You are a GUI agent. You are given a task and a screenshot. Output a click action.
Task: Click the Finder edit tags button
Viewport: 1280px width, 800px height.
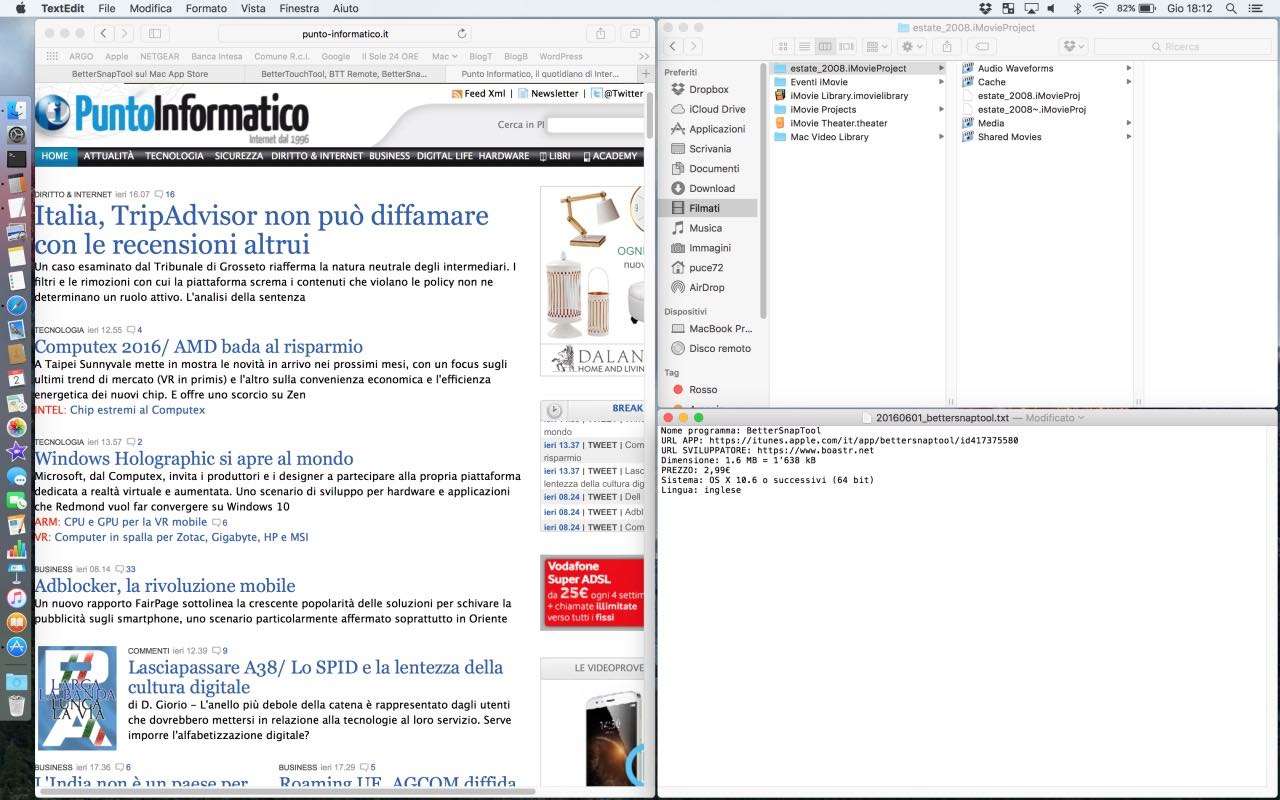(x=982, y=47)
